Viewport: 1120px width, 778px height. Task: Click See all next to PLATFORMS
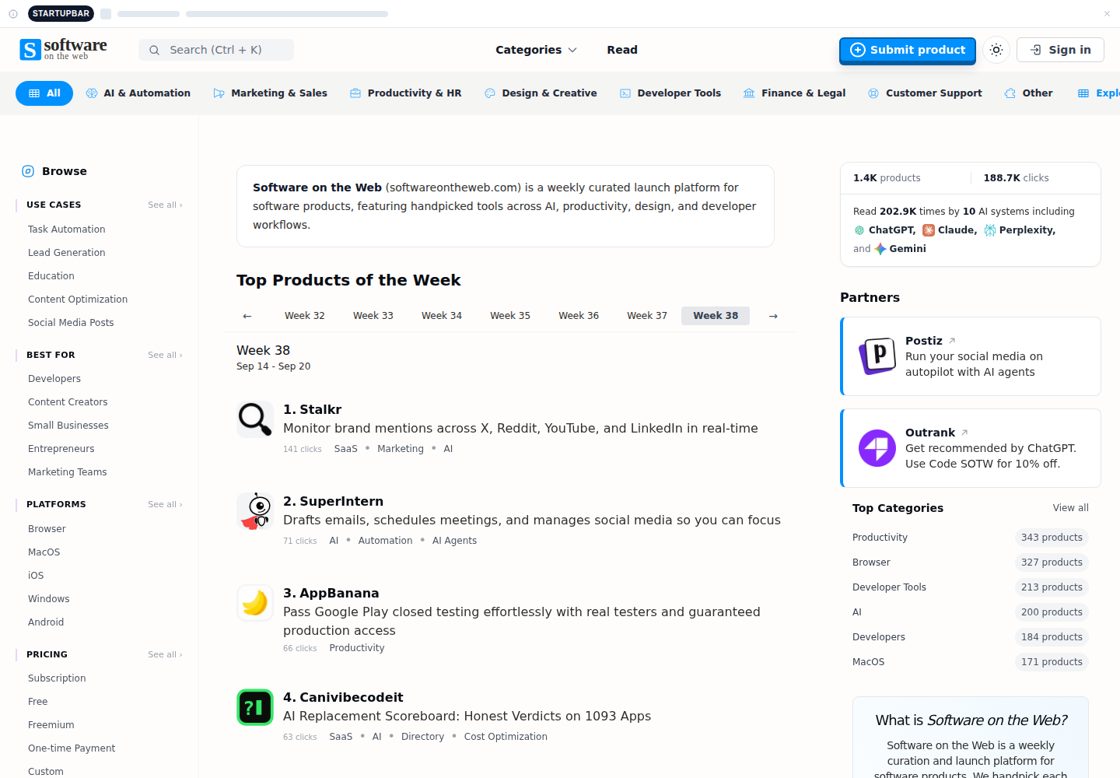tap(165, 504)
